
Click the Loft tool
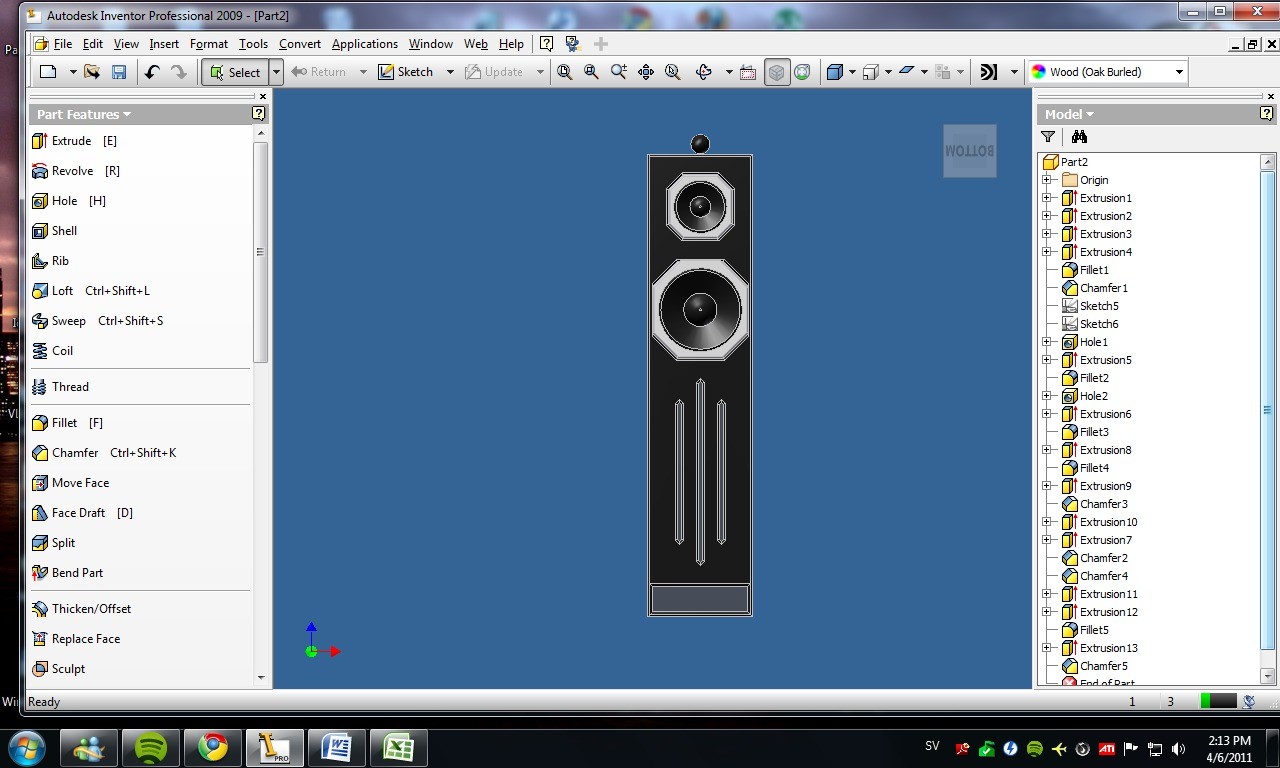(91, 291)
